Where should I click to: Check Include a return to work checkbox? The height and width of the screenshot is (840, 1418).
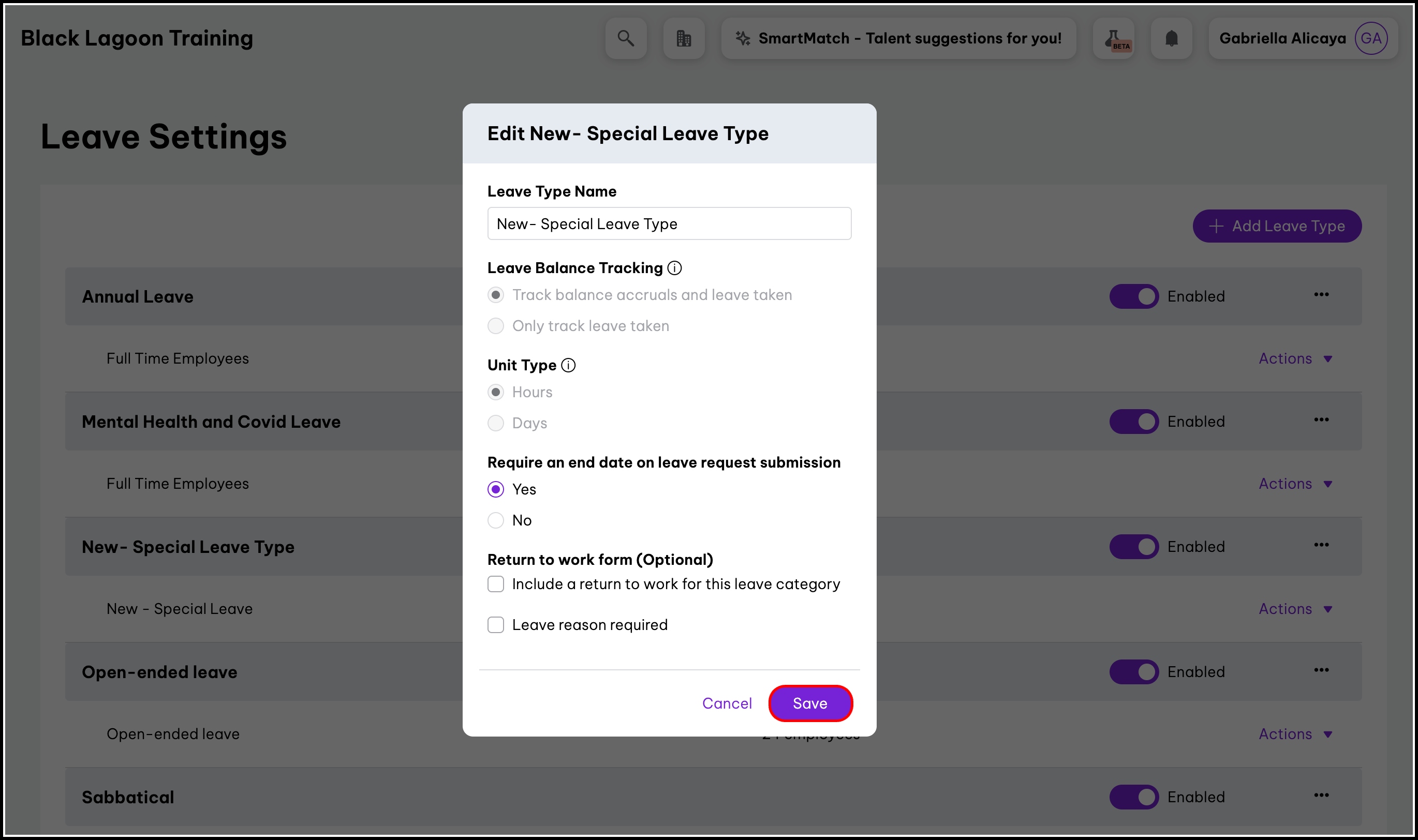pos(495,583)
